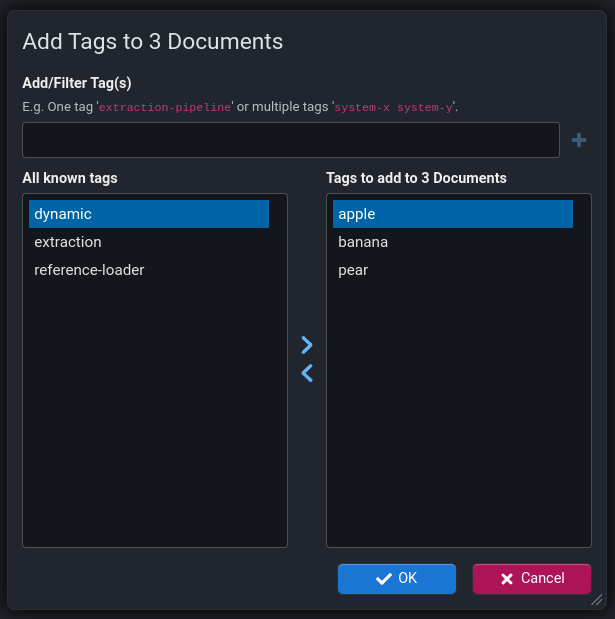Click the 'extraction-pipeline' example text

click(x=164, y=106)
